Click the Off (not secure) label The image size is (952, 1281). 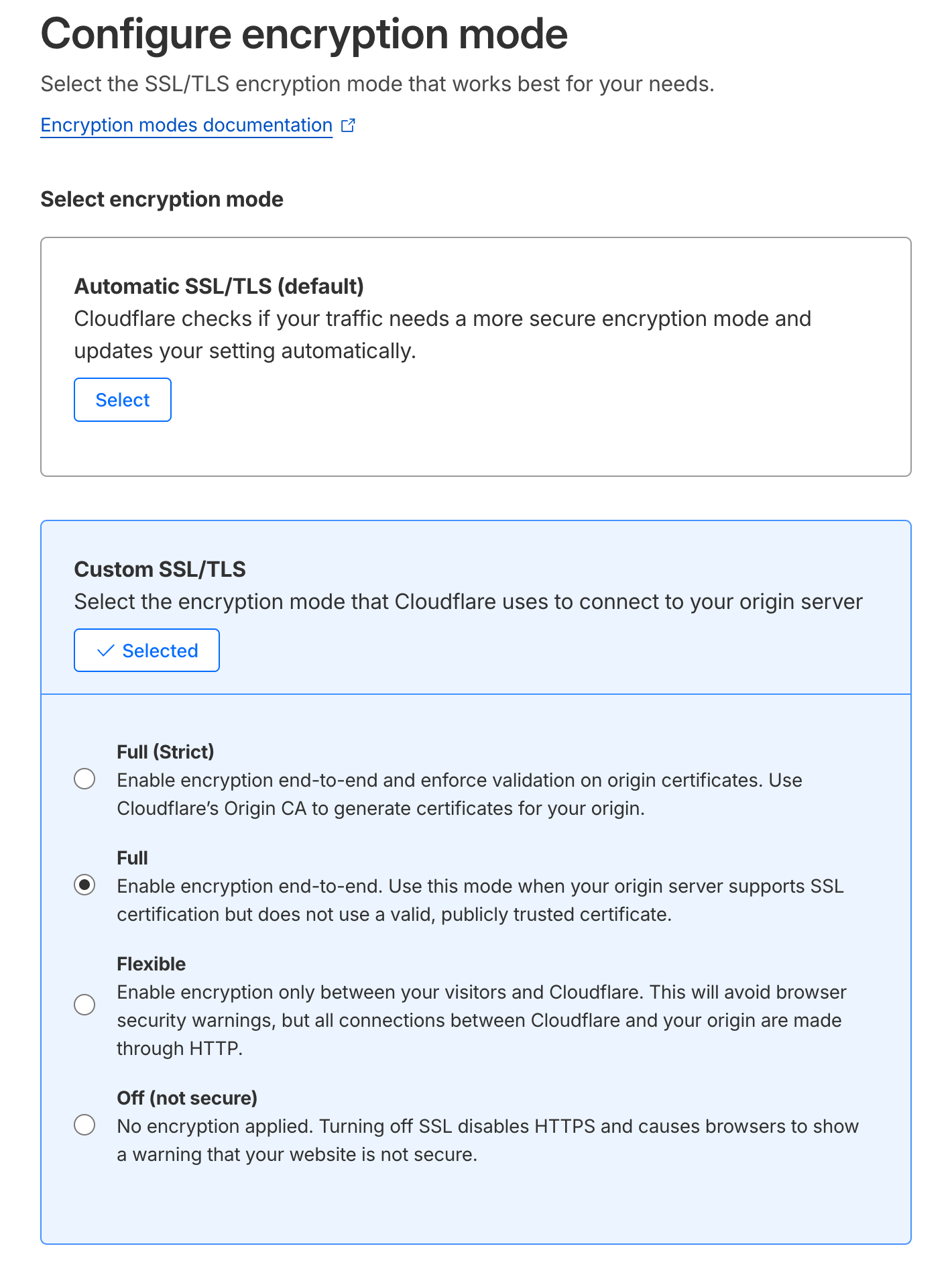(187, 1098)
